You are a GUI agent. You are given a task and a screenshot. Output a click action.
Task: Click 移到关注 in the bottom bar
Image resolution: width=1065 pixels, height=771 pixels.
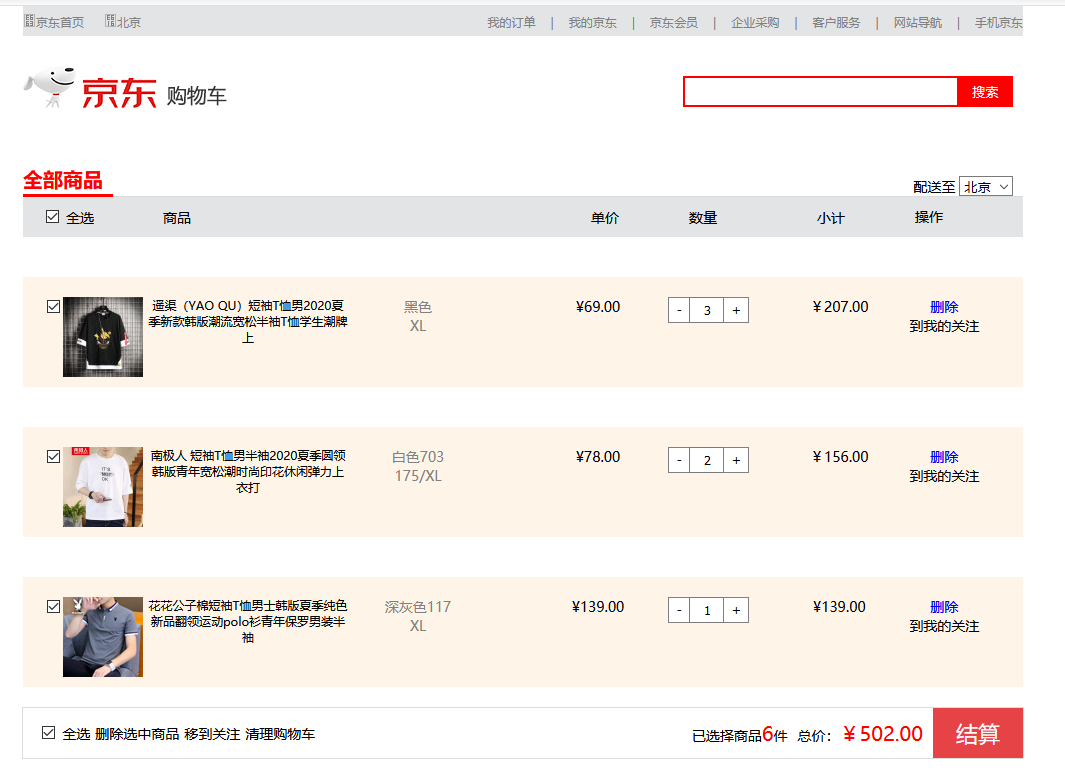(212, 734)
